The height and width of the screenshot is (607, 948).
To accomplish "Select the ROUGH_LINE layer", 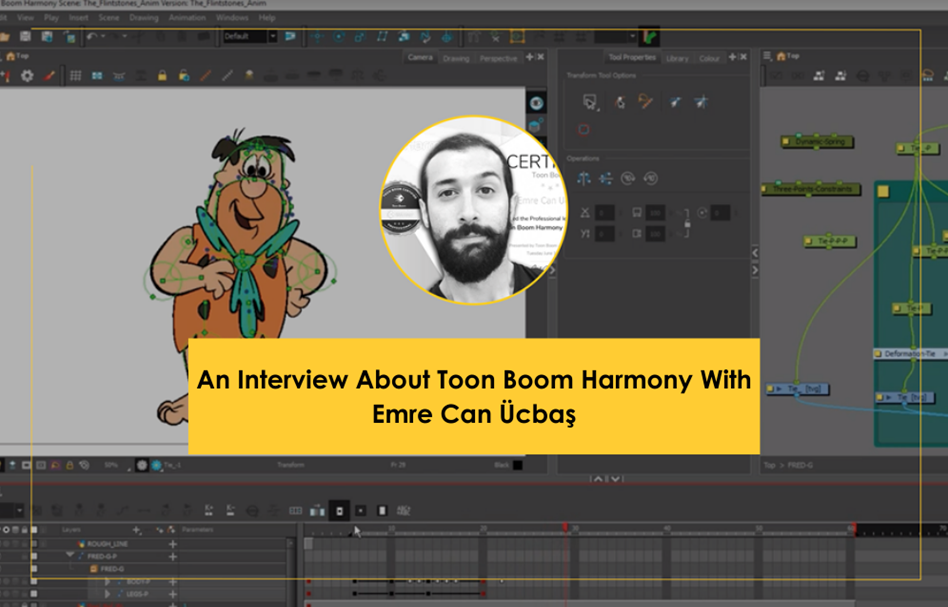I will click(107, 544).
